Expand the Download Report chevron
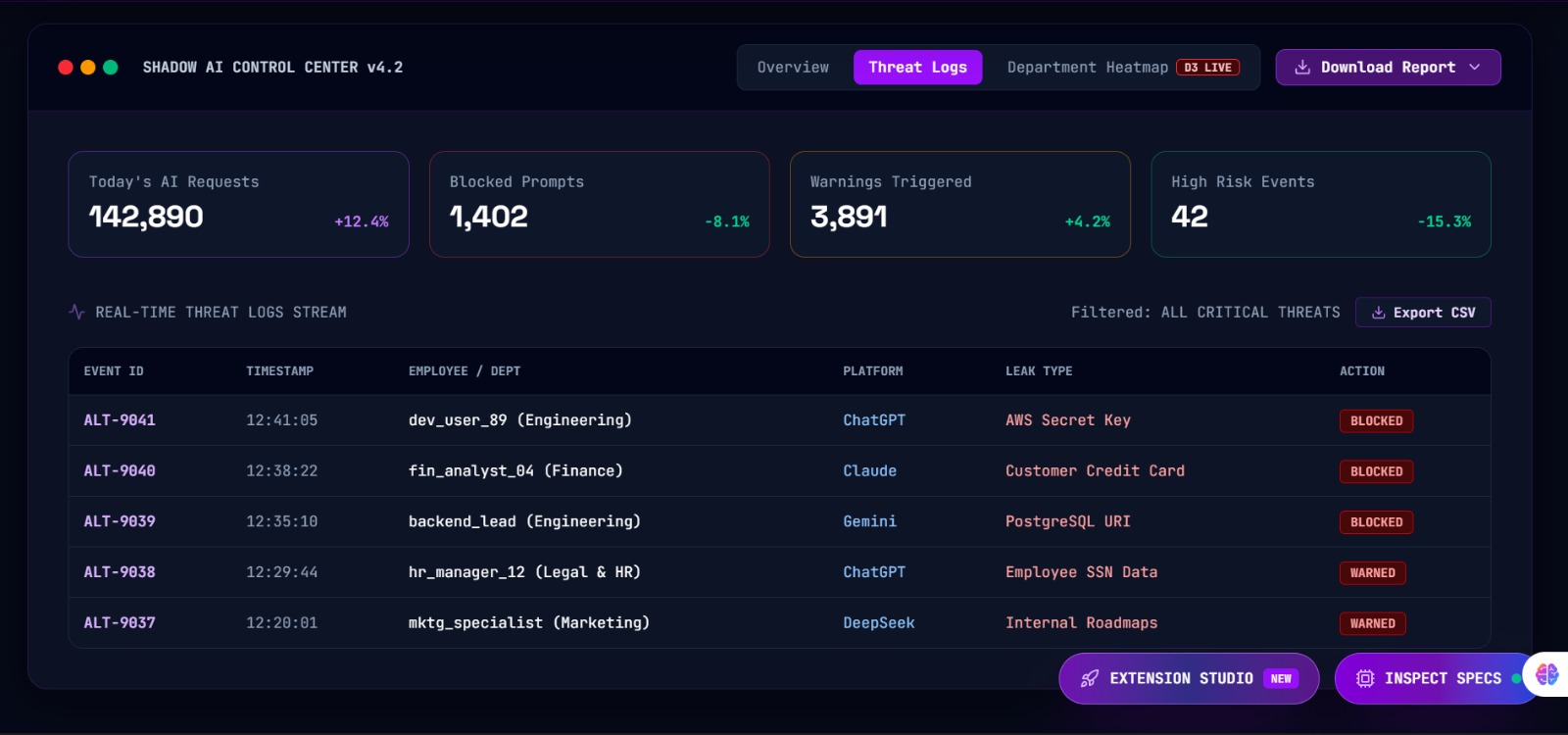This screenshot has height=735, width=1568. coord(1475,68)
